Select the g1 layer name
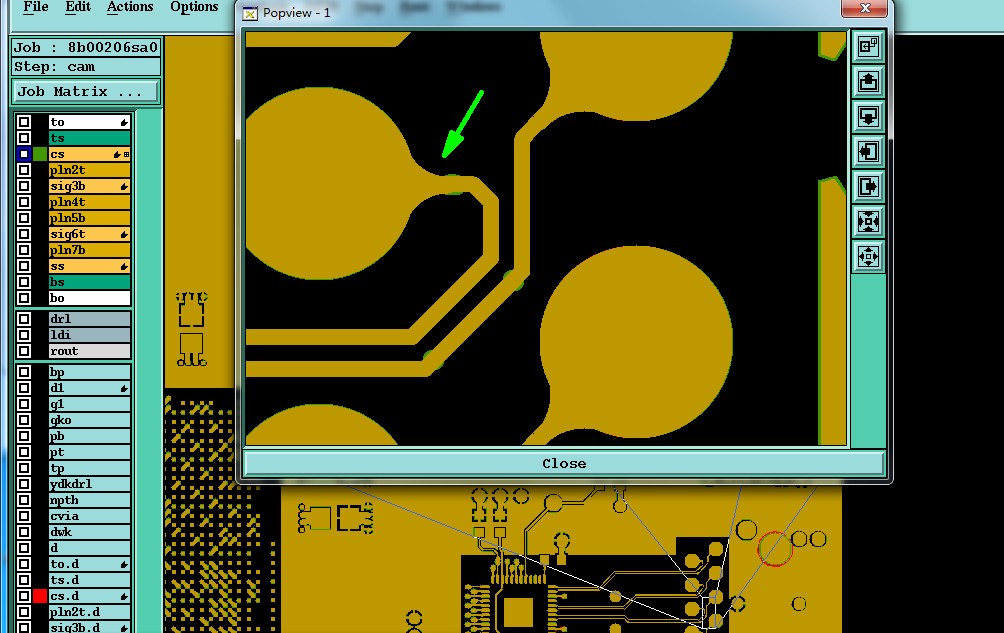1004x633 pixels. click(90, 404)
